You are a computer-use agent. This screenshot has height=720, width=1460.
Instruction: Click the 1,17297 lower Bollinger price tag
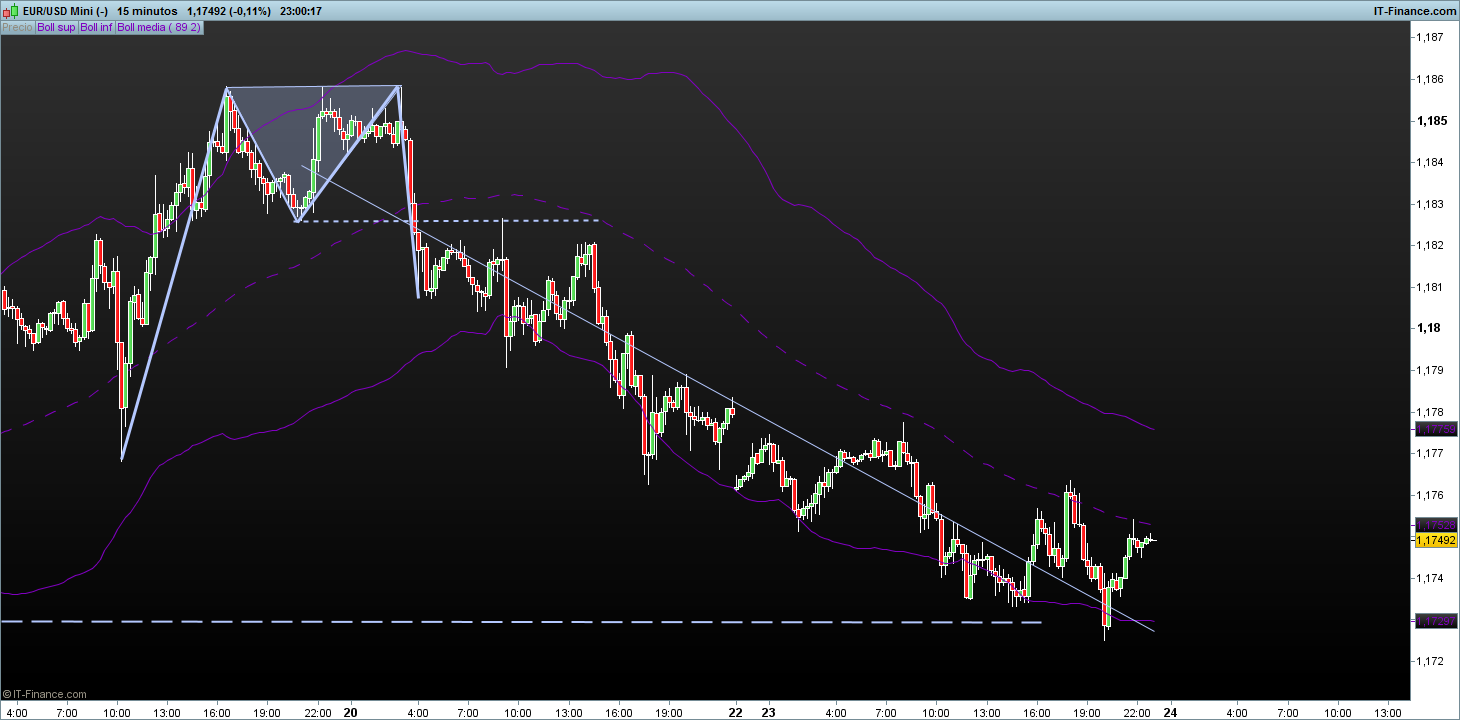click(1436, 621)
